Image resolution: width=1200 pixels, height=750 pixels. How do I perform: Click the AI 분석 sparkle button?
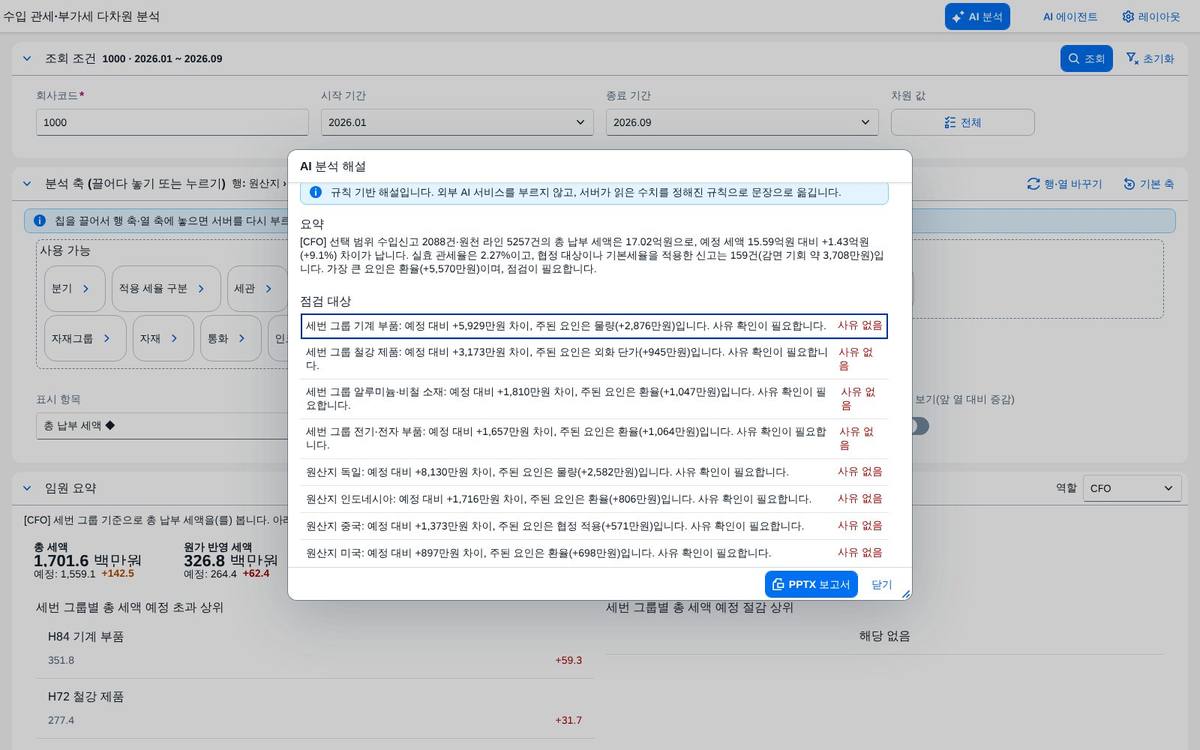pos(977,16)
